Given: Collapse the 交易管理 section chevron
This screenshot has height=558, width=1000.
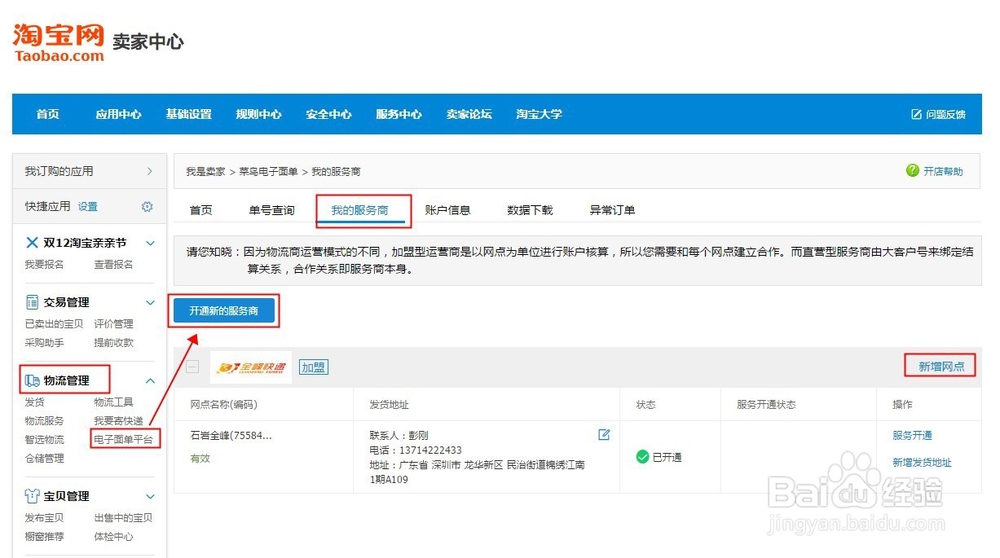Looking at the screenshot, I should coord(151,302).
